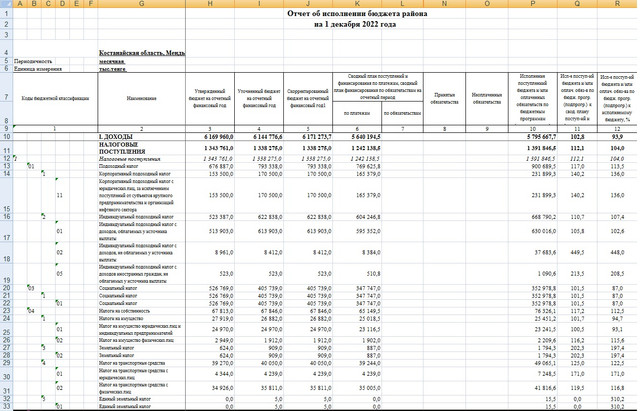This screenshot has height=411, width=640.
Task: Click the 'Принятые обязательства' header cell
Action: pyautogui.click(x=444, y=98)
